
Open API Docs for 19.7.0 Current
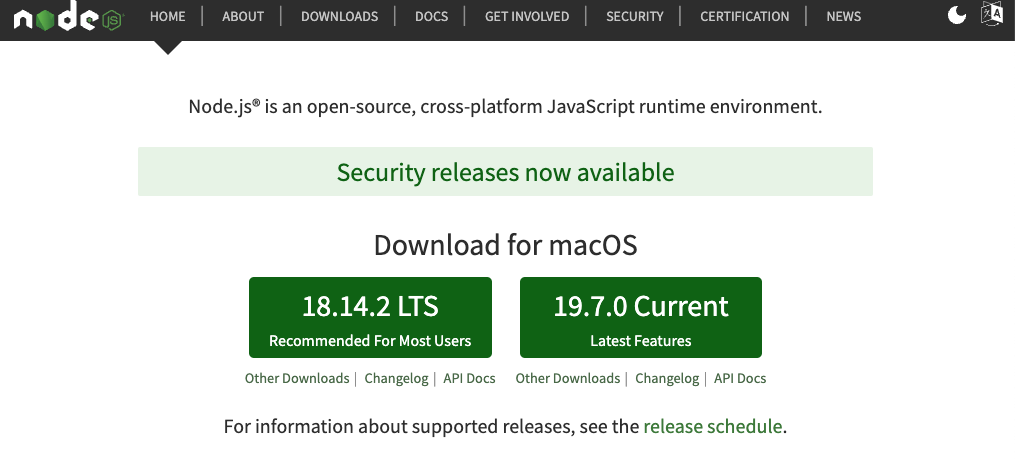tap(740, 379)
